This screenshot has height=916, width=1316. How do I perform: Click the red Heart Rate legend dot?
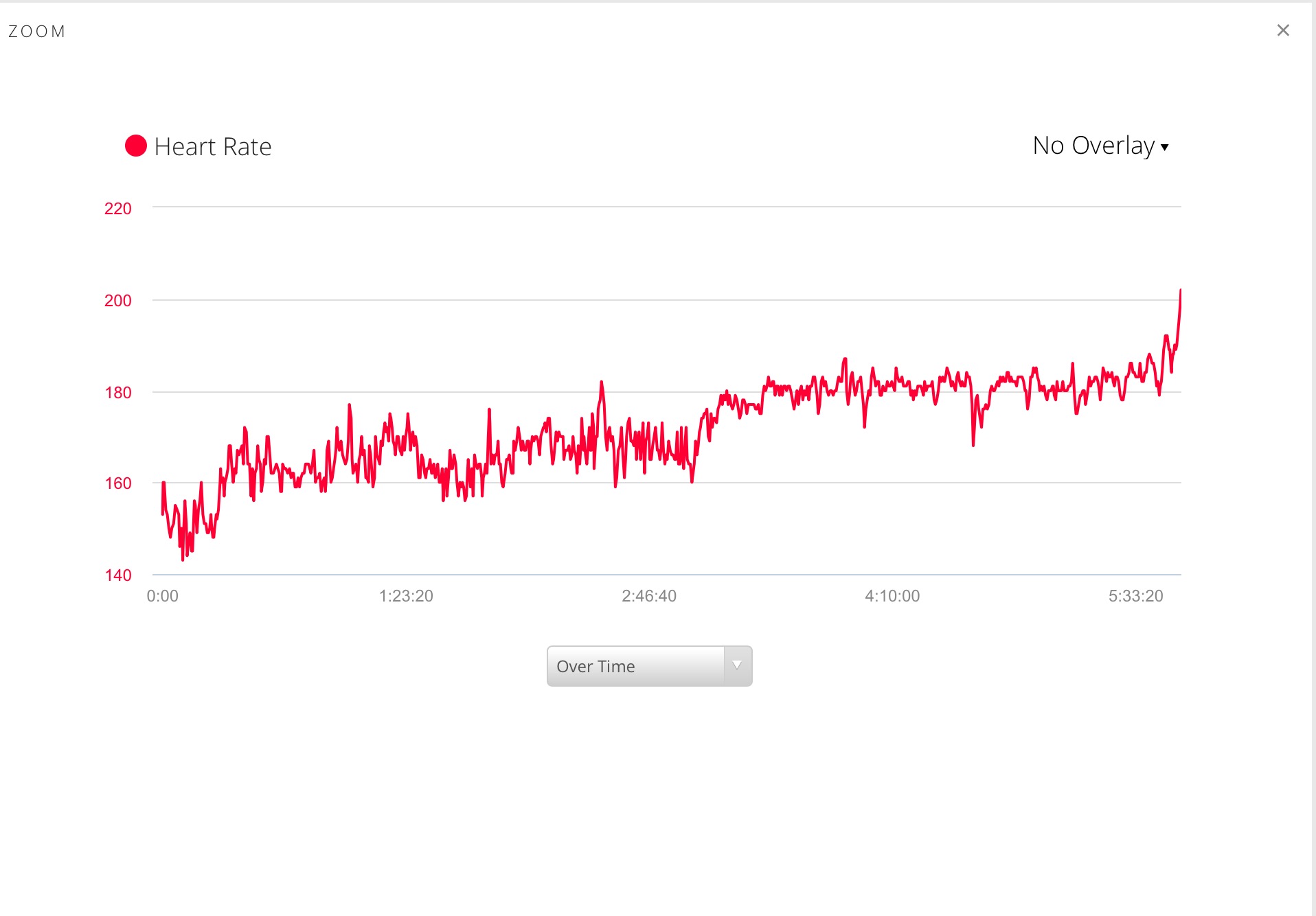136,146
